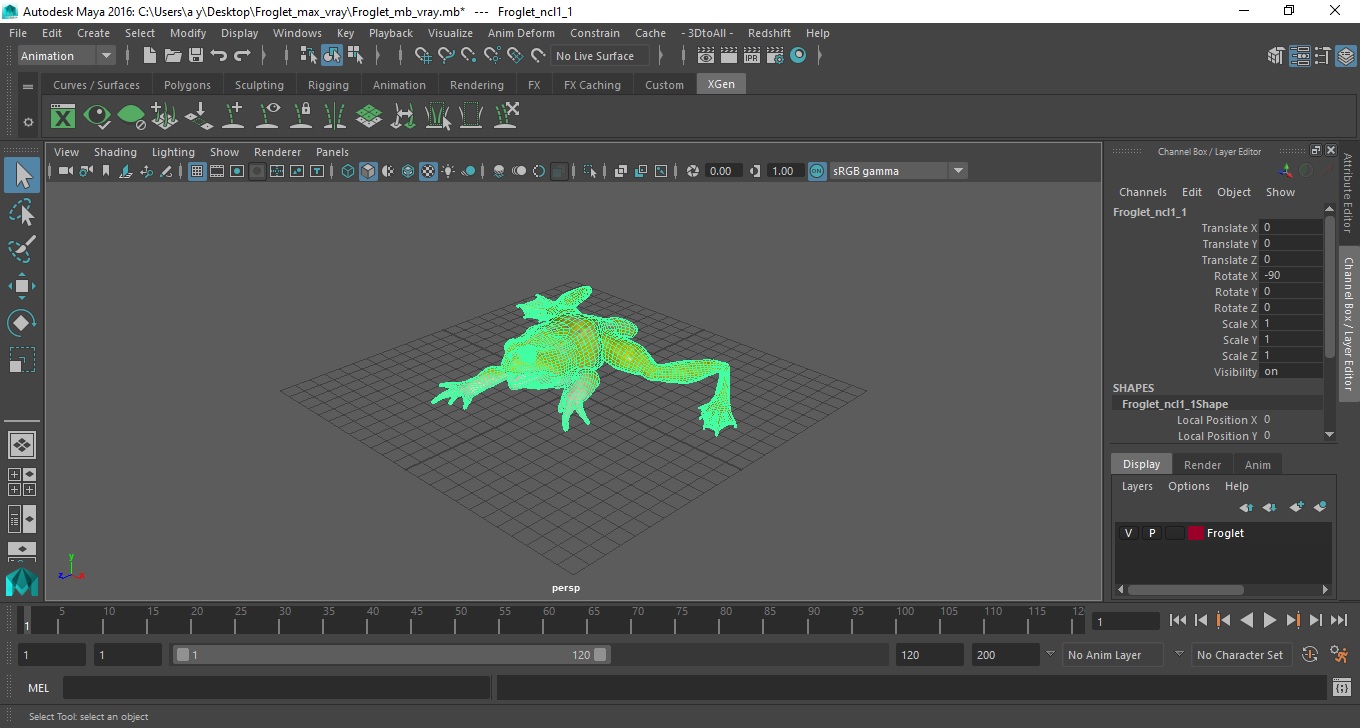1360x728 pixels.
Task: Open the XGen window icon on shelf
Action: coord(63,117)
